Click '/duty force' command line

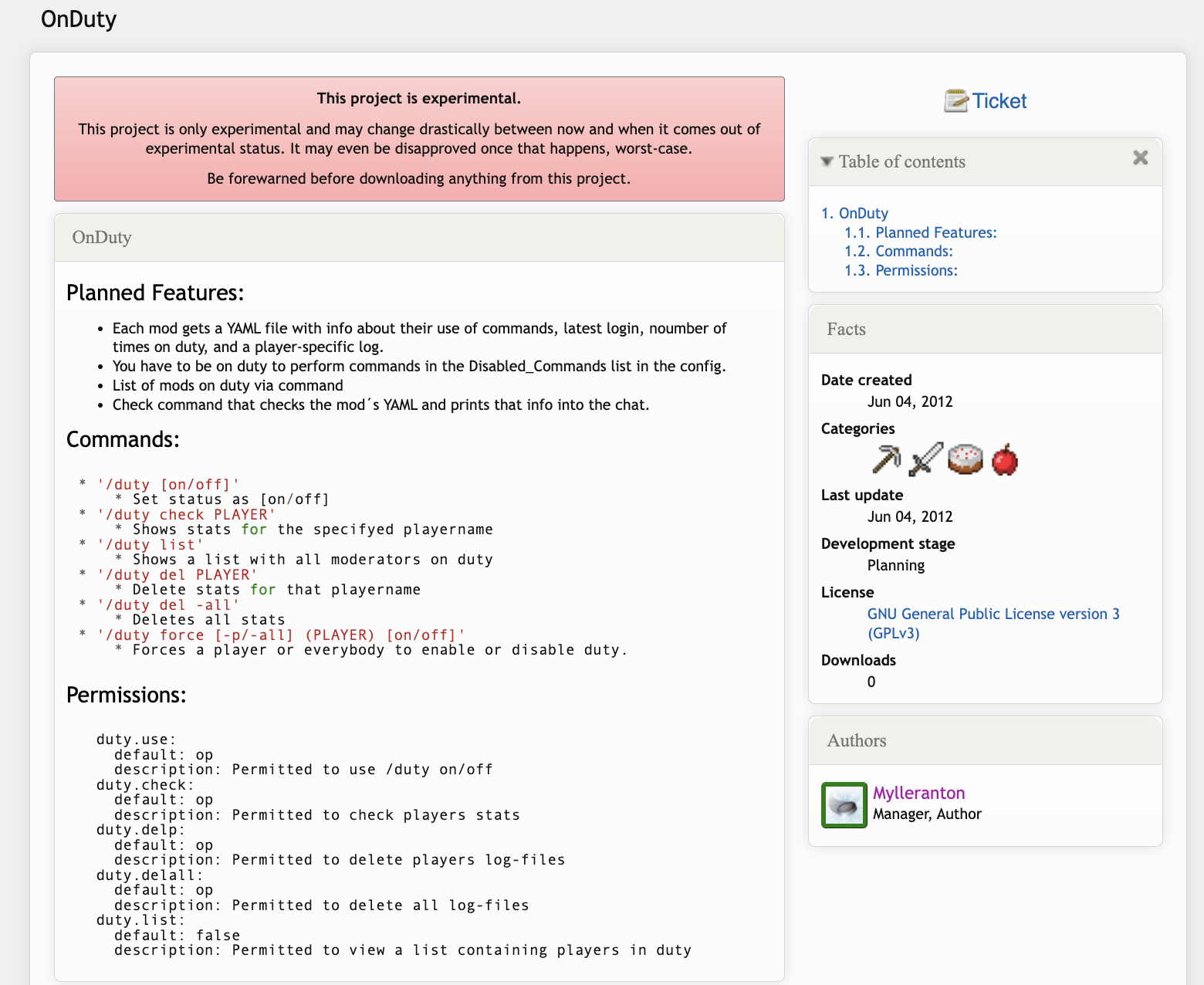tap(281, 635)
